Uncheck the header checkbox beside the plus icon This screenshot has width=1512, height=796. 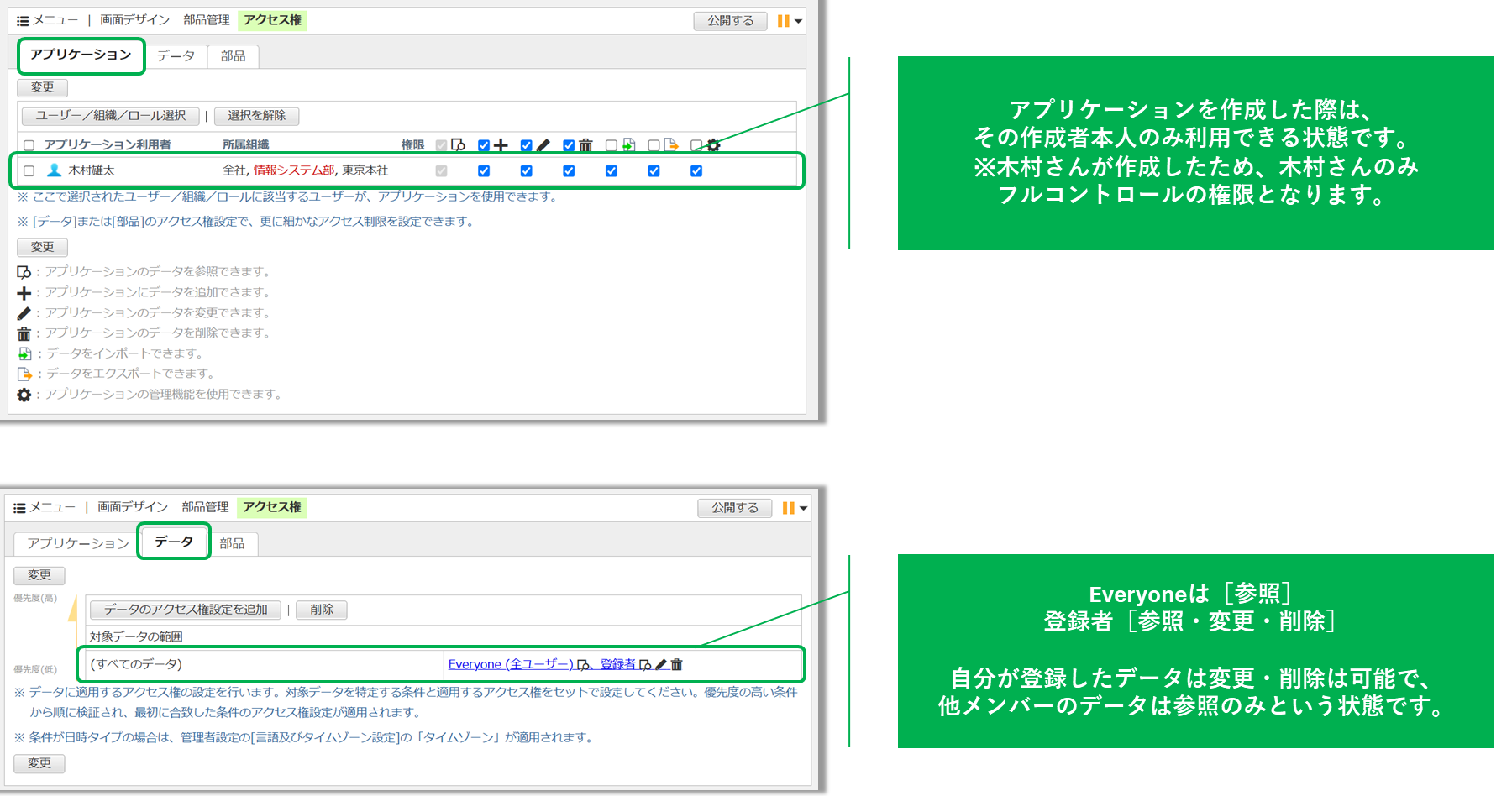484,146
